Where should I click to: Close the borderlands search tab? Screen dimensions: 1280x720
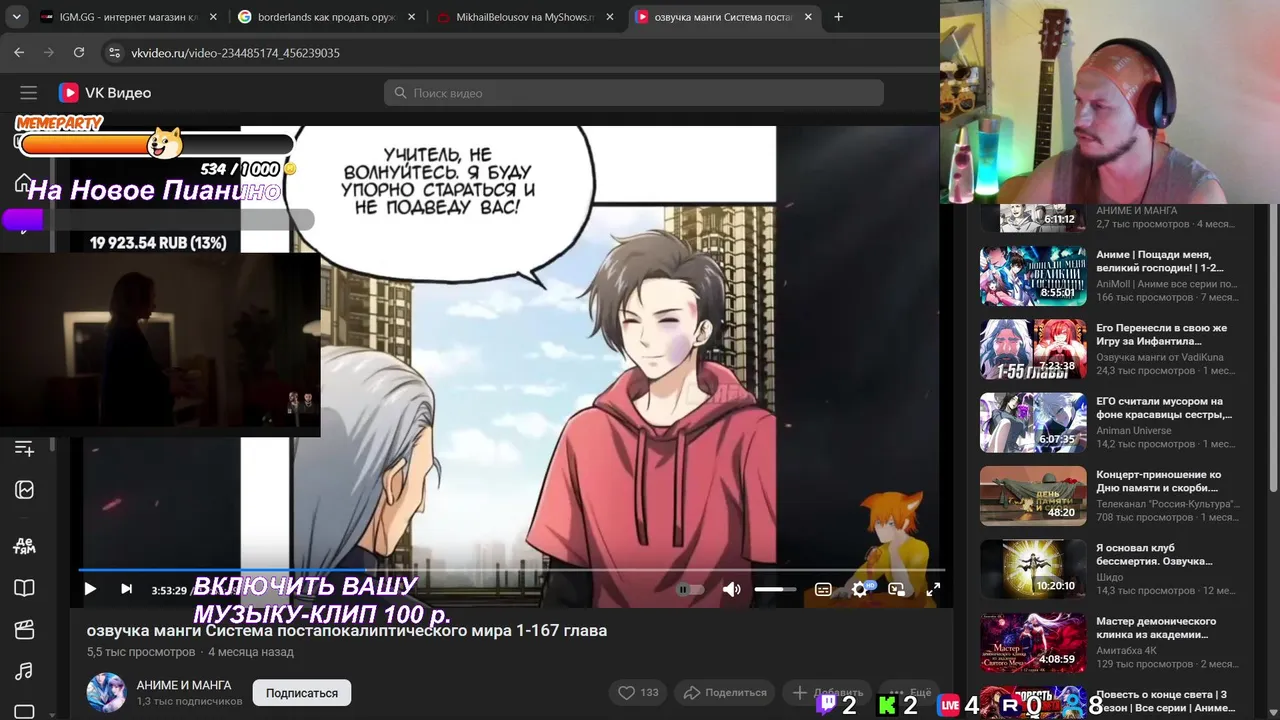(x=411, y=17)
